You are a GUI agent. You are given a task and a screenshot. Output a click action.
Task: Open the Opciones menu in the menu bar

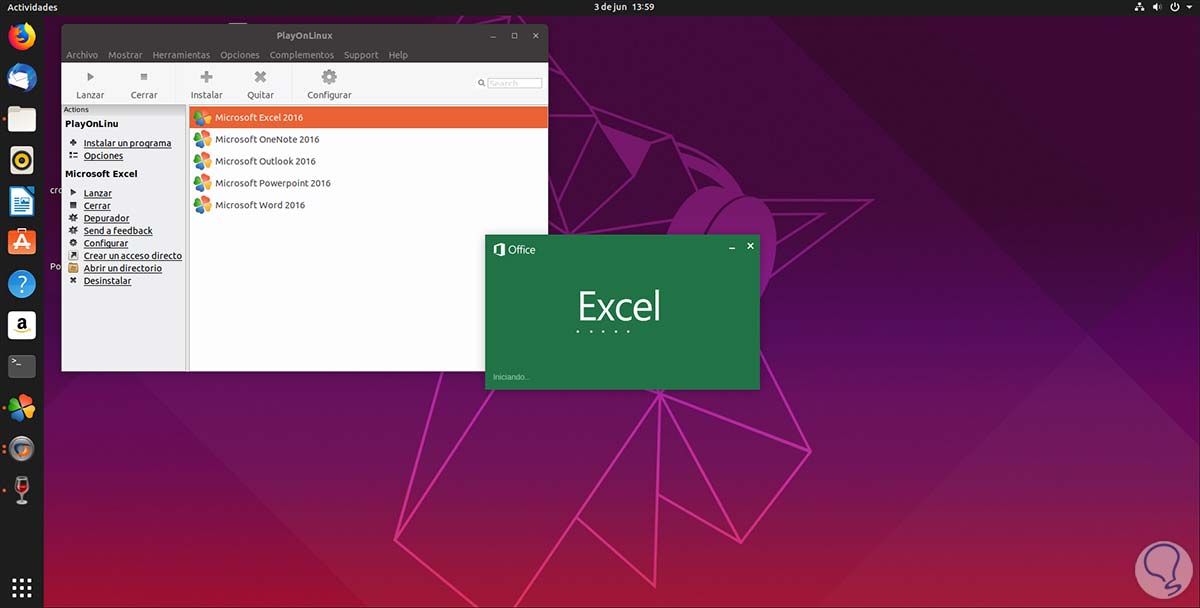(x=240, y=55)
